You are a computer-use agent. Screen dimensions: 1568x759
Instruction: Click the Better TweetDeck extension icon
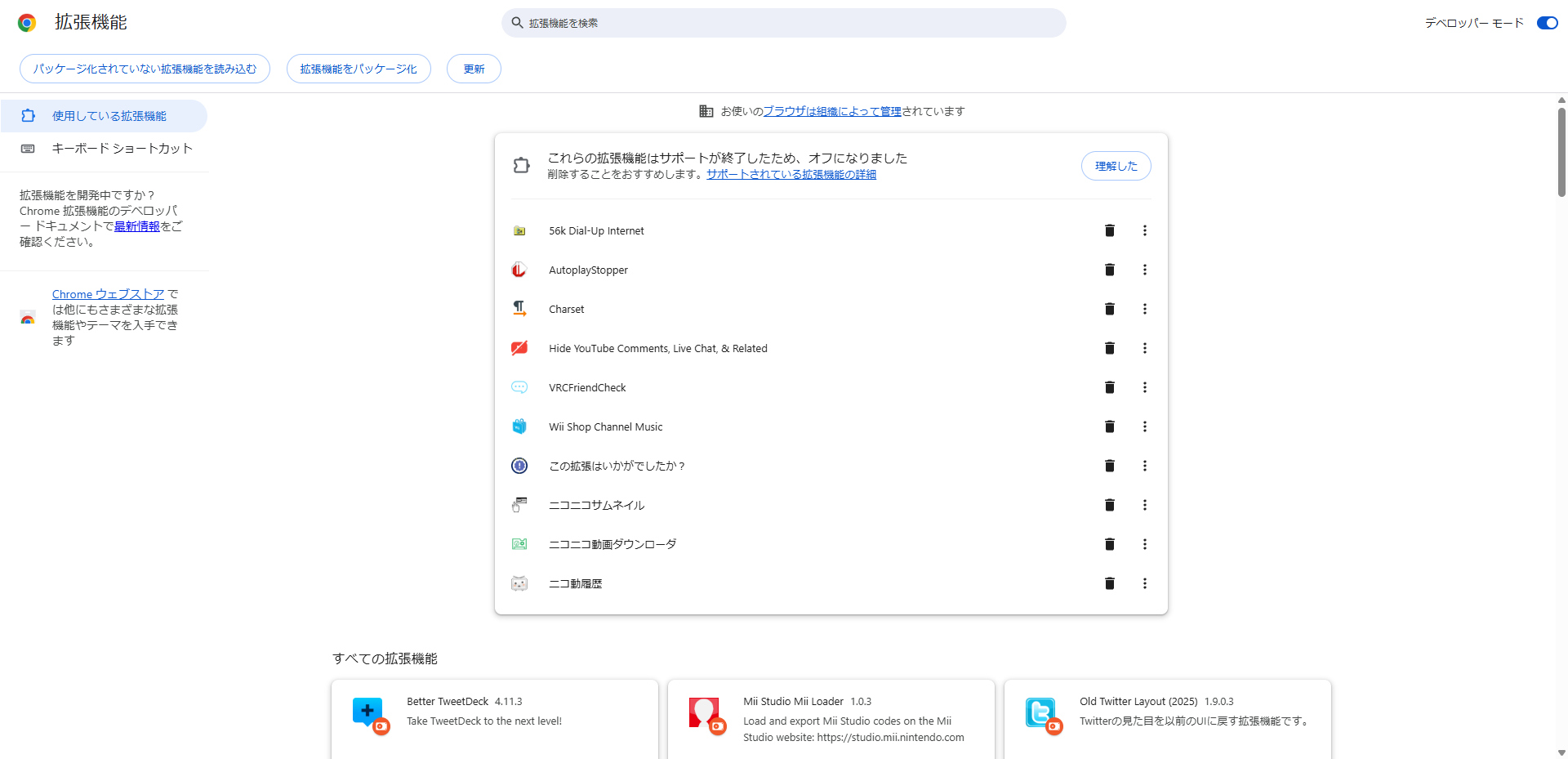(x=368, y=713)
